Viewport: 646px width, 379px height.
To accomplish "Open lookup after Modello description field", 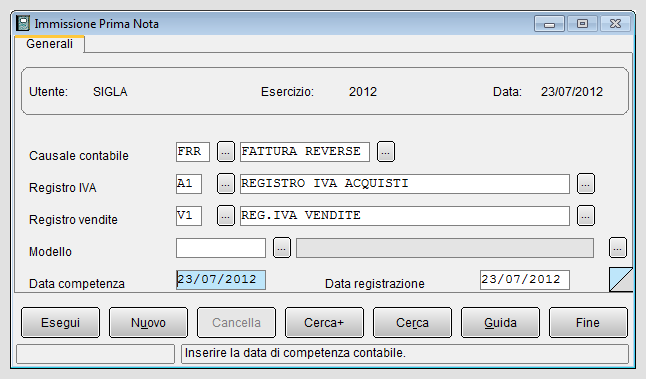I will click(x=618, y=248).
